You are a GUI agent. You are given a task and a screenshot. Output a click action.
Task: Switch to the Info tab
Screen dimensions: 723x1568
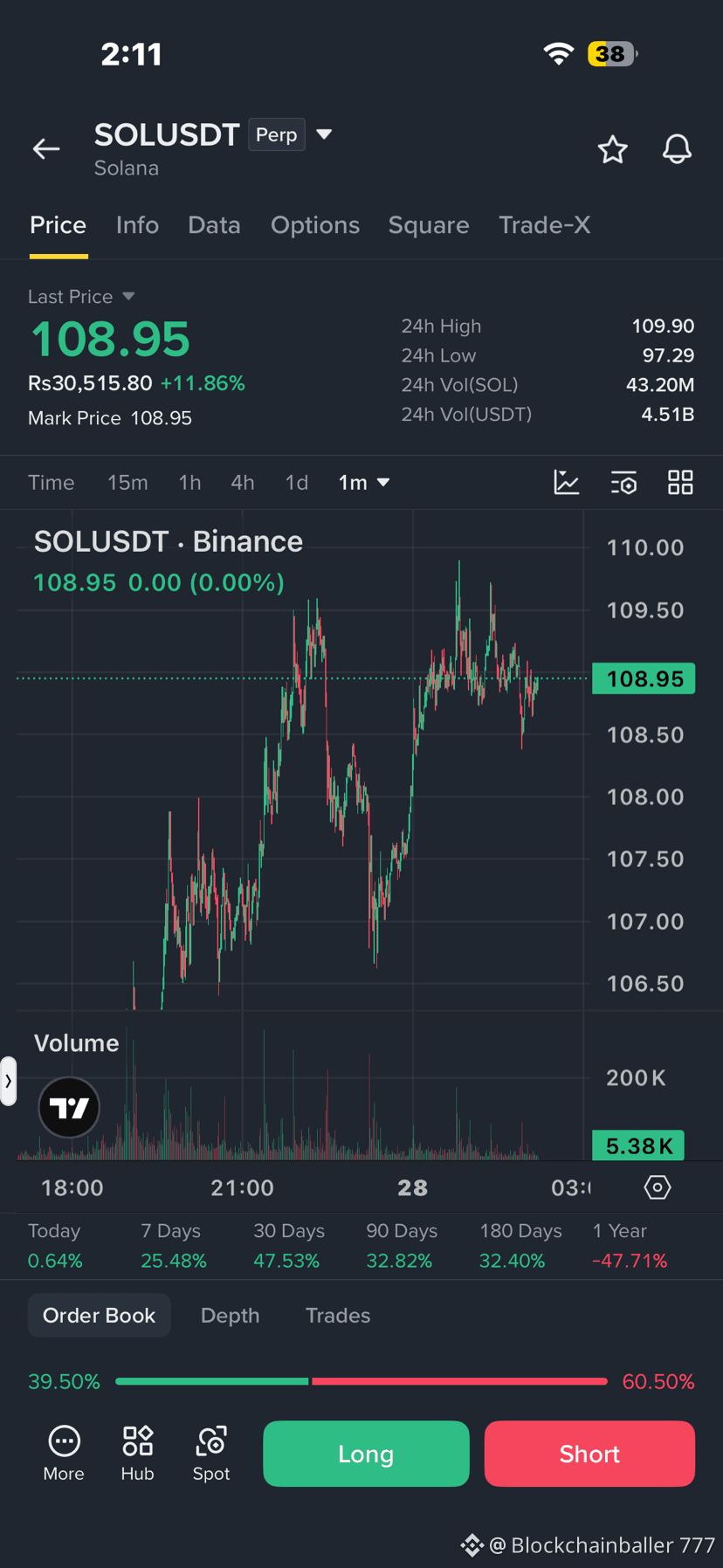tap(137, 225)
